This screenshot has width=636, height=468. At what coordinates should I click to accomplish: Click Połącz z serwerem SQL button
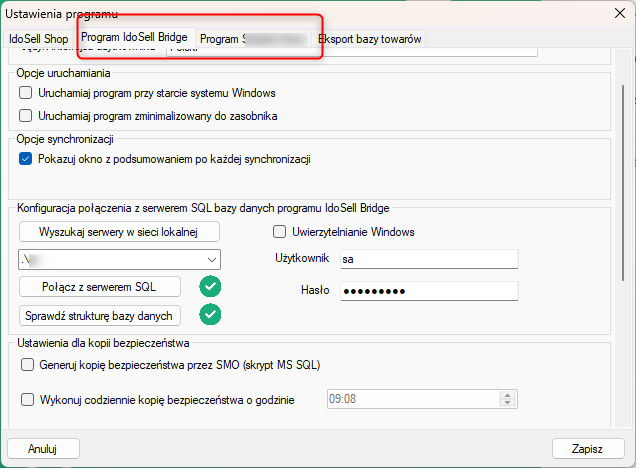tap(100, 287)
